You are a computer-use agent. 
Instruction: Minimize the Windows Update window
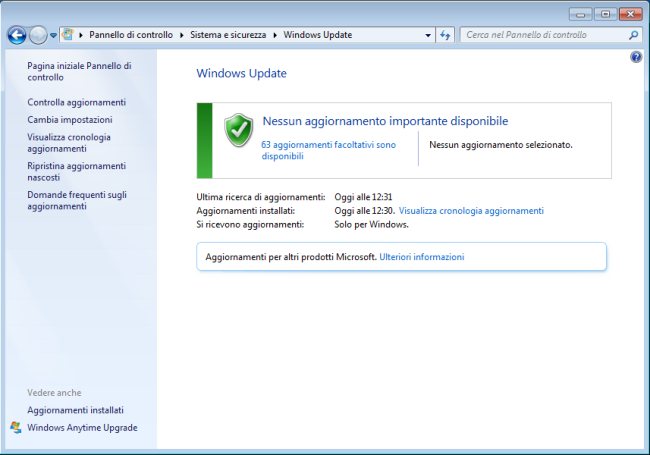pyautogui.click(x=580, y=15)
